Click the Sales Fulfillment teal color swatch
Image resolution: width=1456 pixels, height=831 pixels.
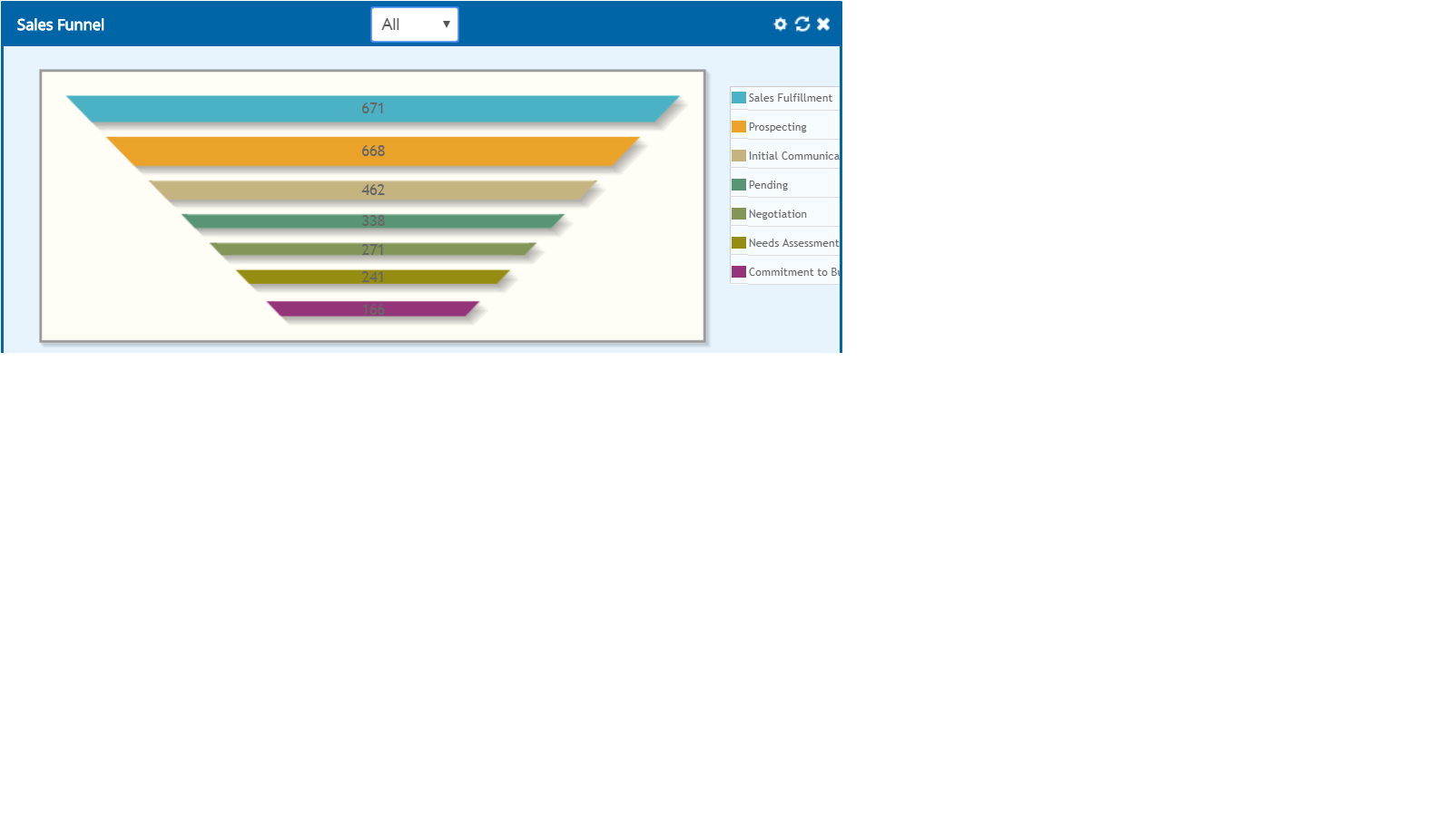click(737, 97)
